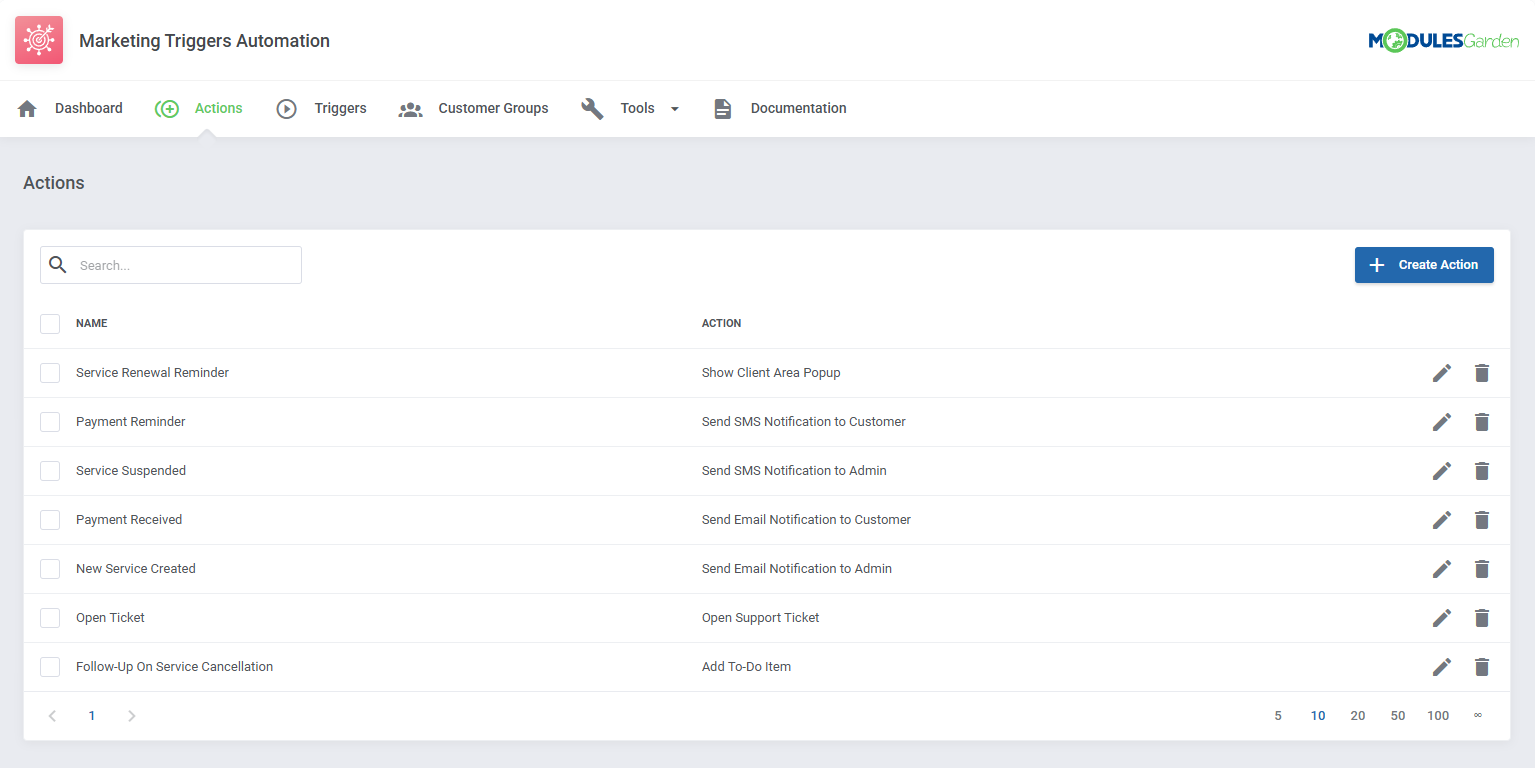Click the Marketing Triggers Automation logo icon
This screenshot has height=768, width=1535.
[x=38, y=40]
